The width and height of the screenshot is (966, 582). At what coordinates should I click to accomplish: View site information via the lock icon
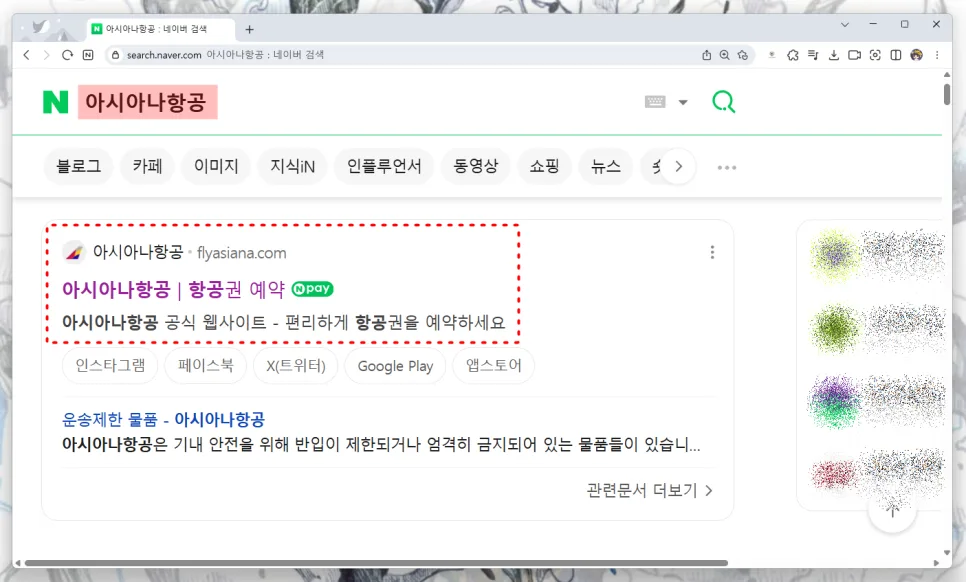[x=115, y=55]
